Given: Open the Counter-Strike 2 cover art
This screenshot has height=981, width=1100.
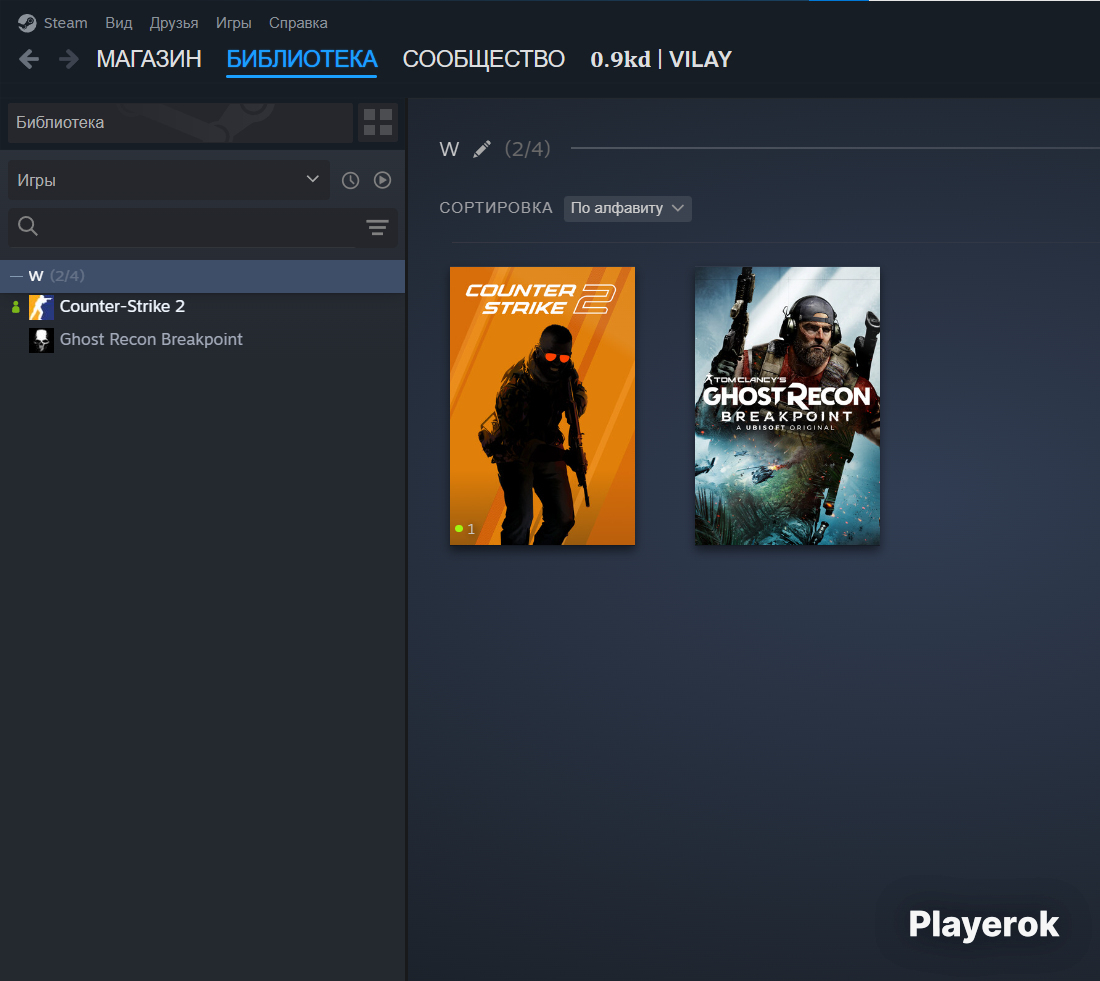Looking at the screenshot, I should 542,406.
